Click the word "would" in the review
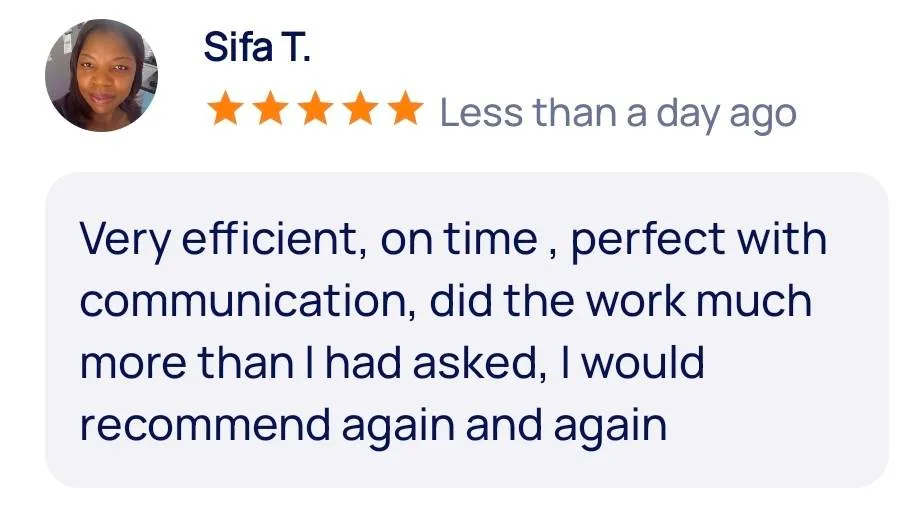Screen dimensions: 916x519 click(x=644, y=363)
